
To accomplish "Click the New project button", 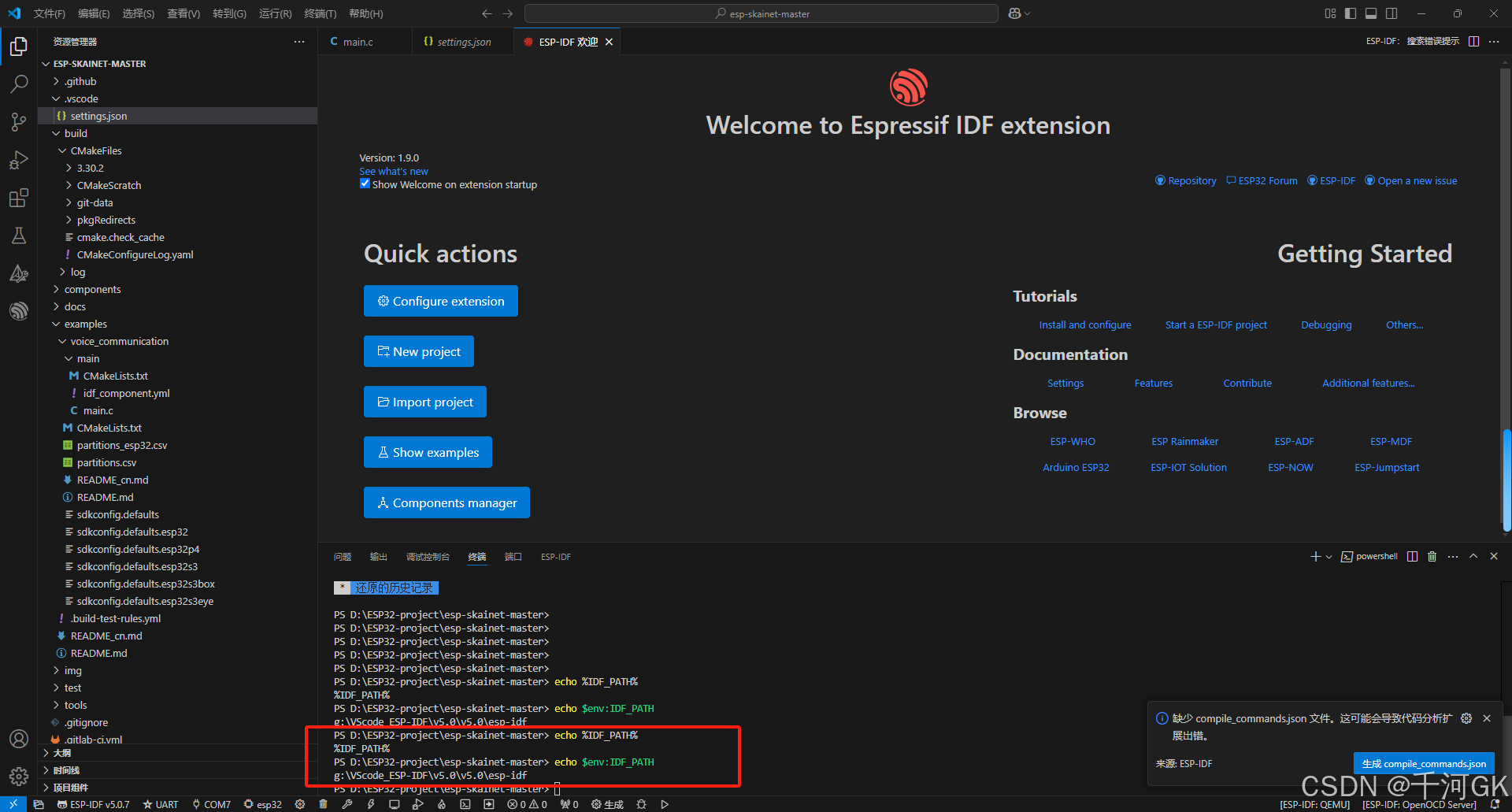I will (419, 351).
